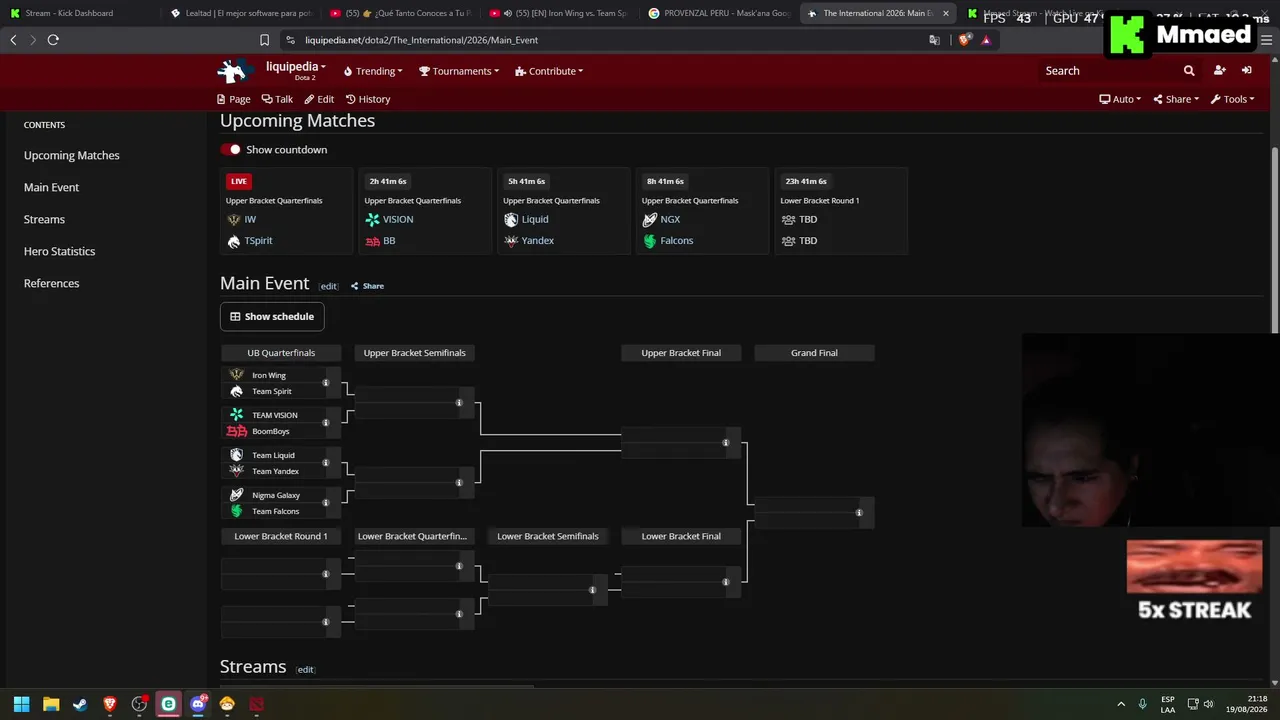Open the Talk tab of the wiki

[277, 99]
